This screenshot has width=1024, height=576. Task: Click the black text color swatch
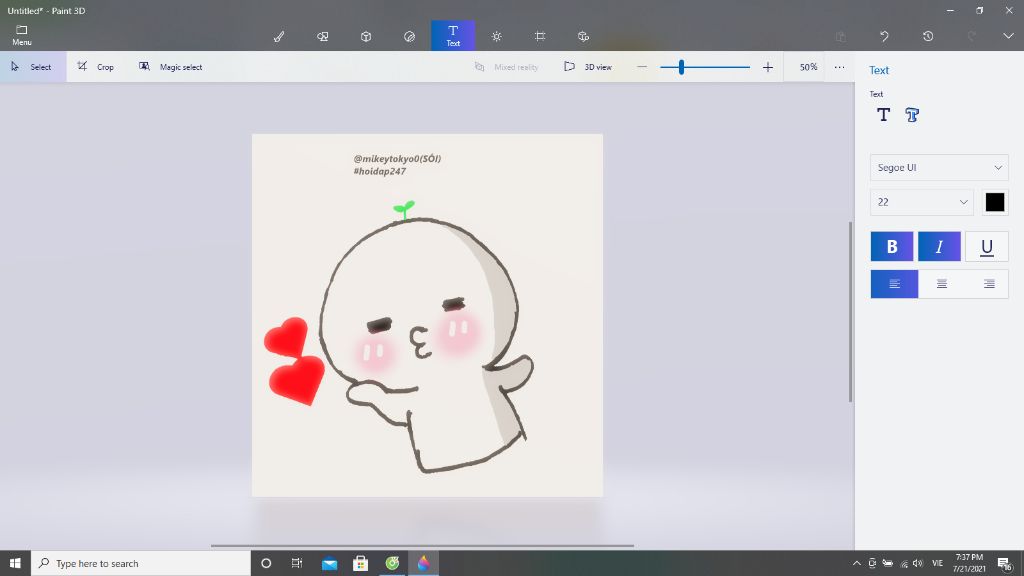coord(995,202)
